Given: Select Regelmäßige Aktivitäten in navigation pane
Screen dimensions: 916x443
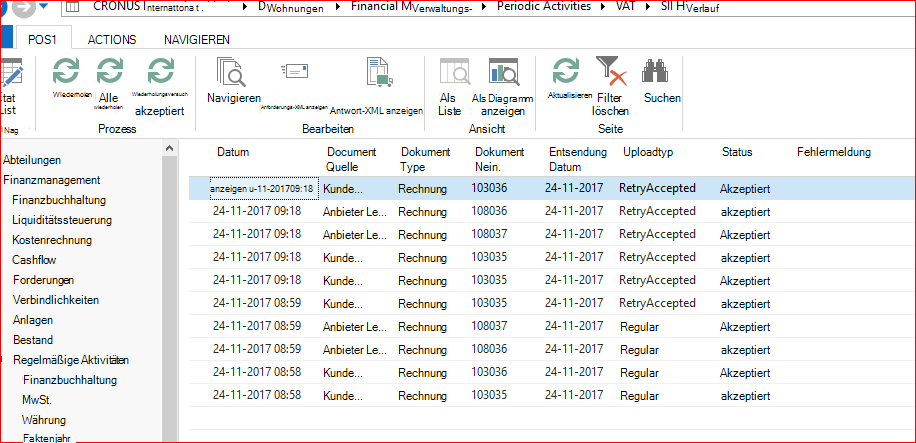Looking at the screenshot, I should (x=71, y=360).
